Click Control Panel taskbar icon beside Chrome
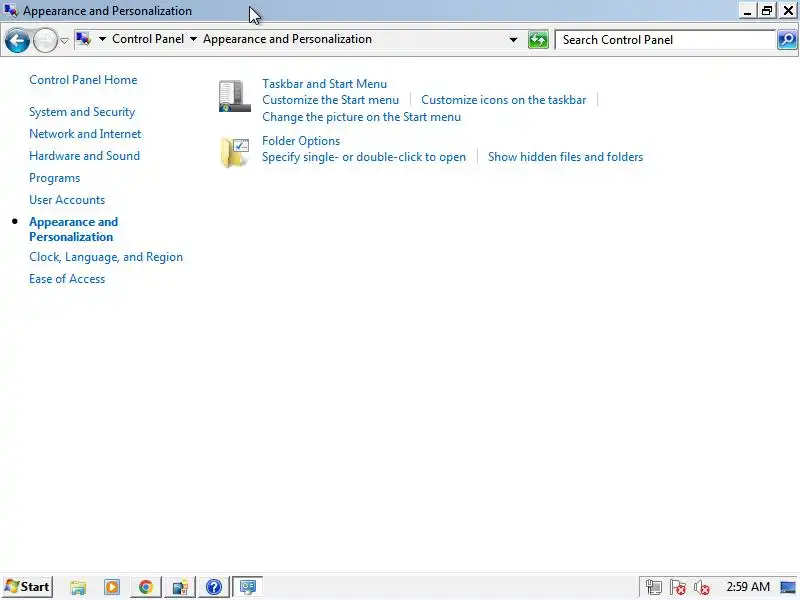Viewport: 800px width, 600px height. click(x=180, y=587)
